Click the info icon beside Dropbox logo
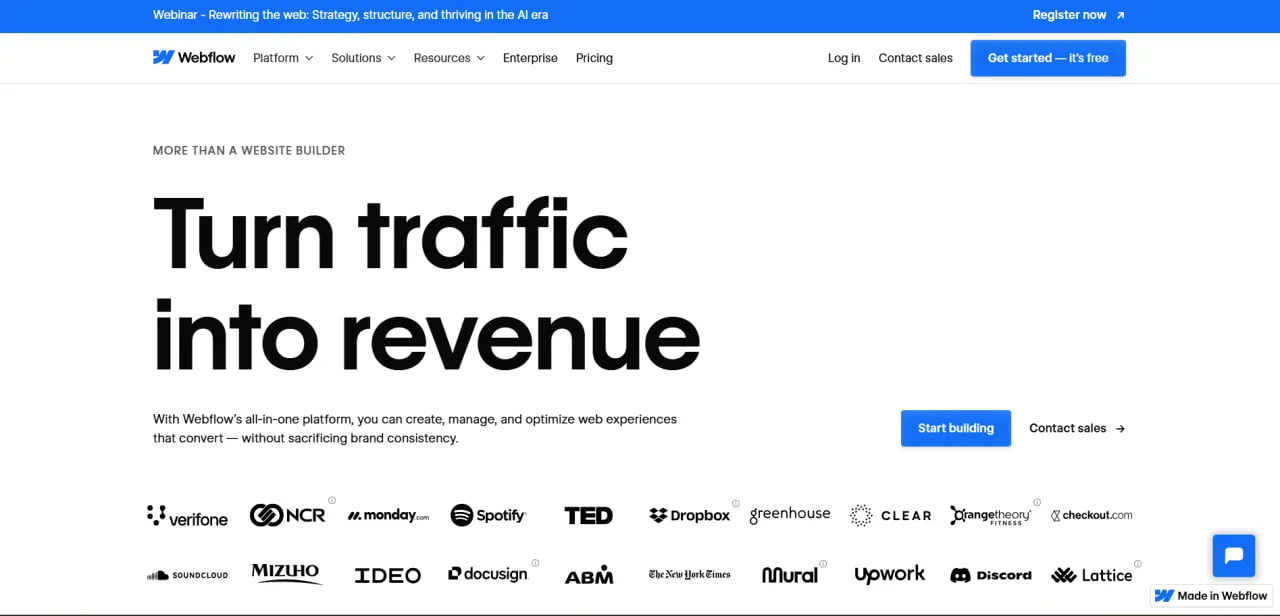 click(x=736, y=503)
